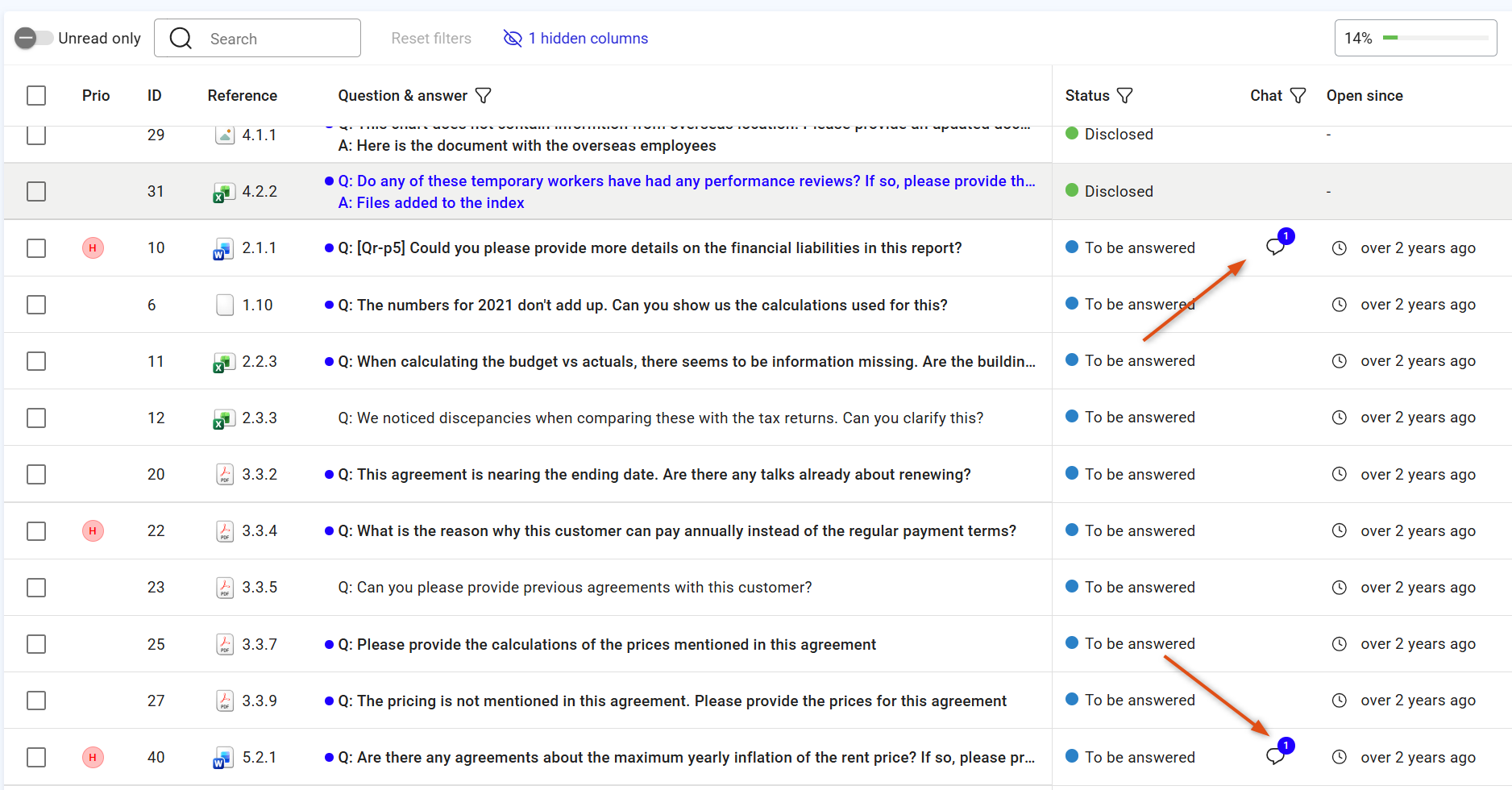
Task: Open the Status column filter
Action: [1125, 95]
